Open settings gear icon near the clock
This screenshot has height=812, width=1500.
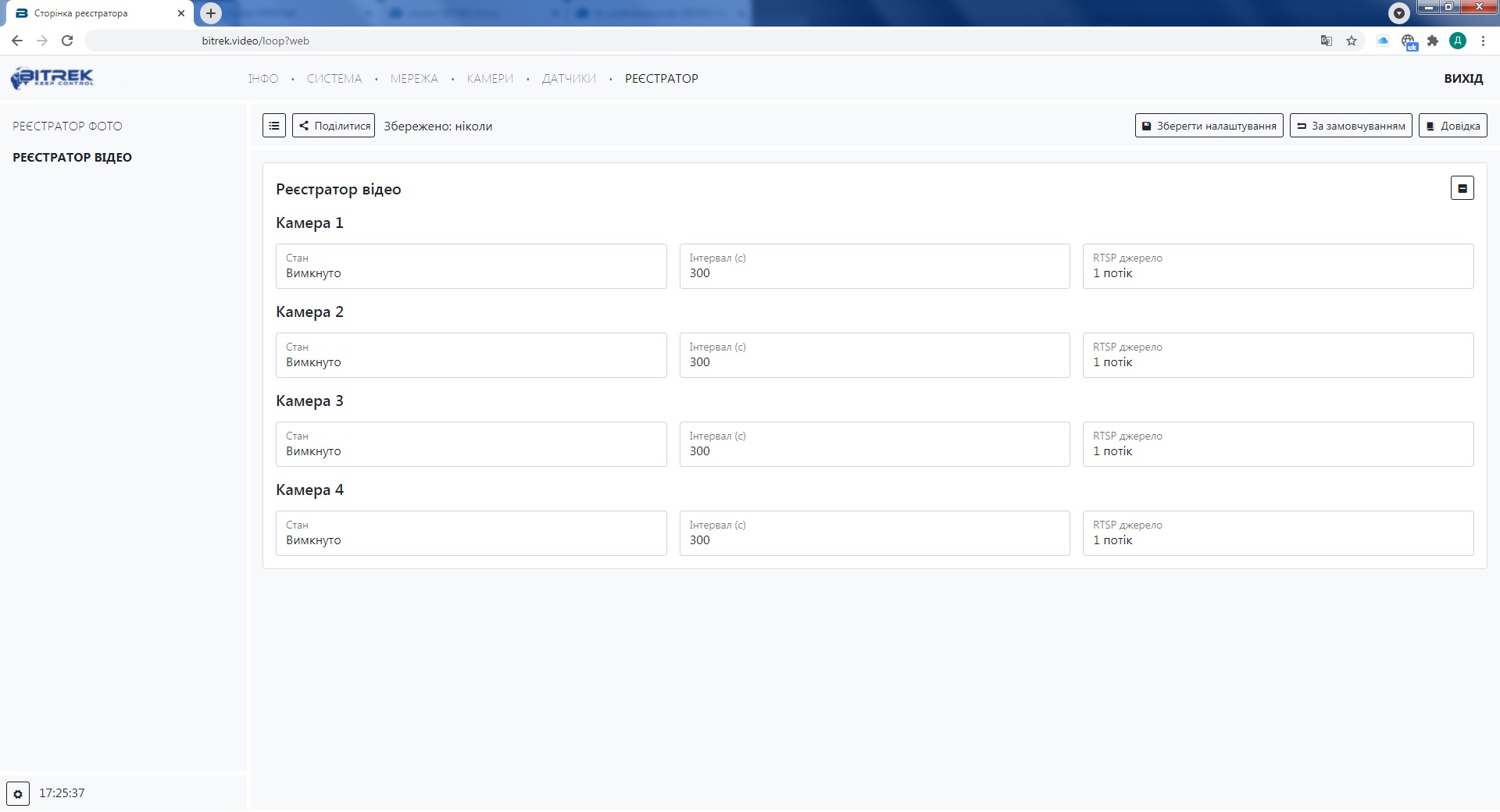(18, 794)
